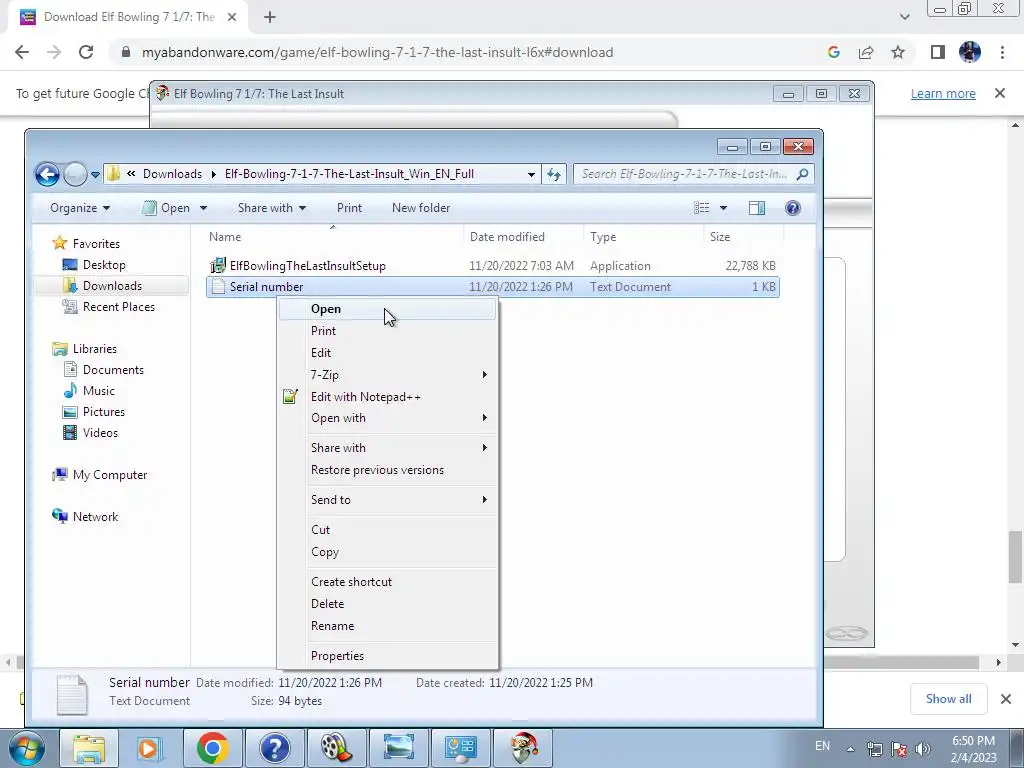The height and width of the screenshot is (768, 1024).
Task: Click the Chrome back arrow
Action: coord(22,52)
